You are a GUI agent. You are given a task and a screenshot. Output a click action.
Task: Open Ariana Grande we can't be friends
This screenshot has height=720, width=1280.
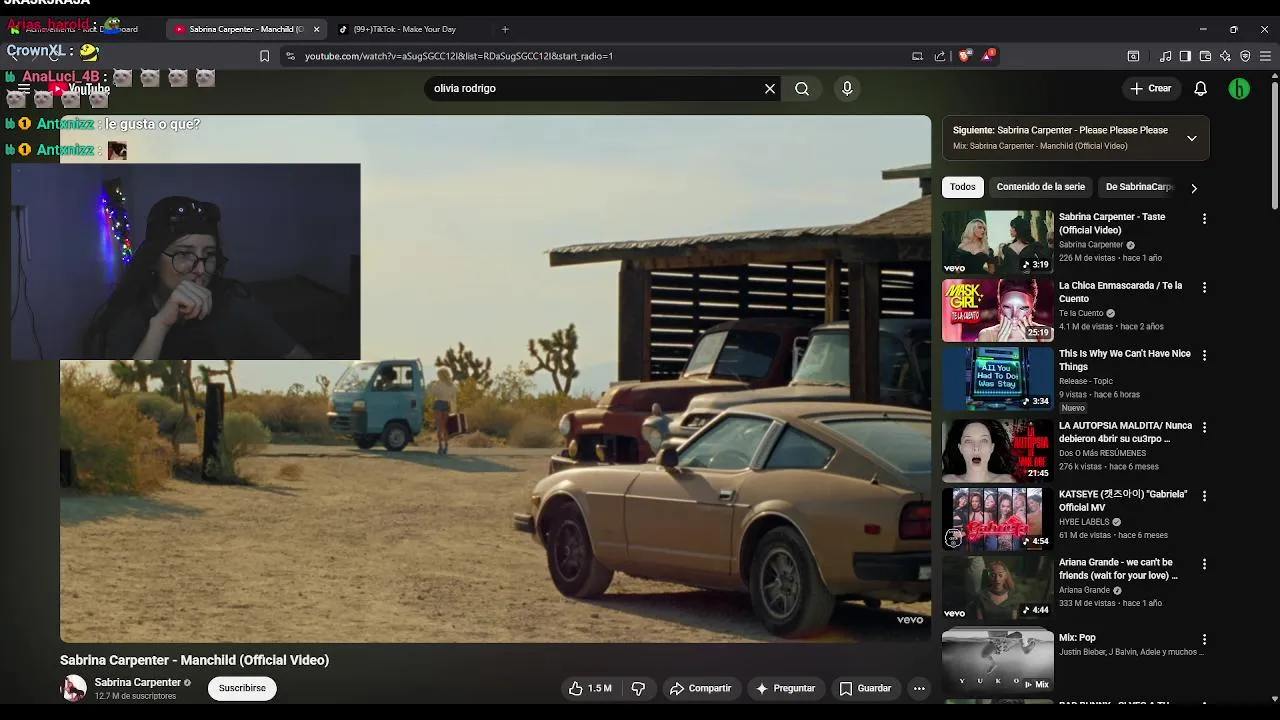pos(1118,569)
